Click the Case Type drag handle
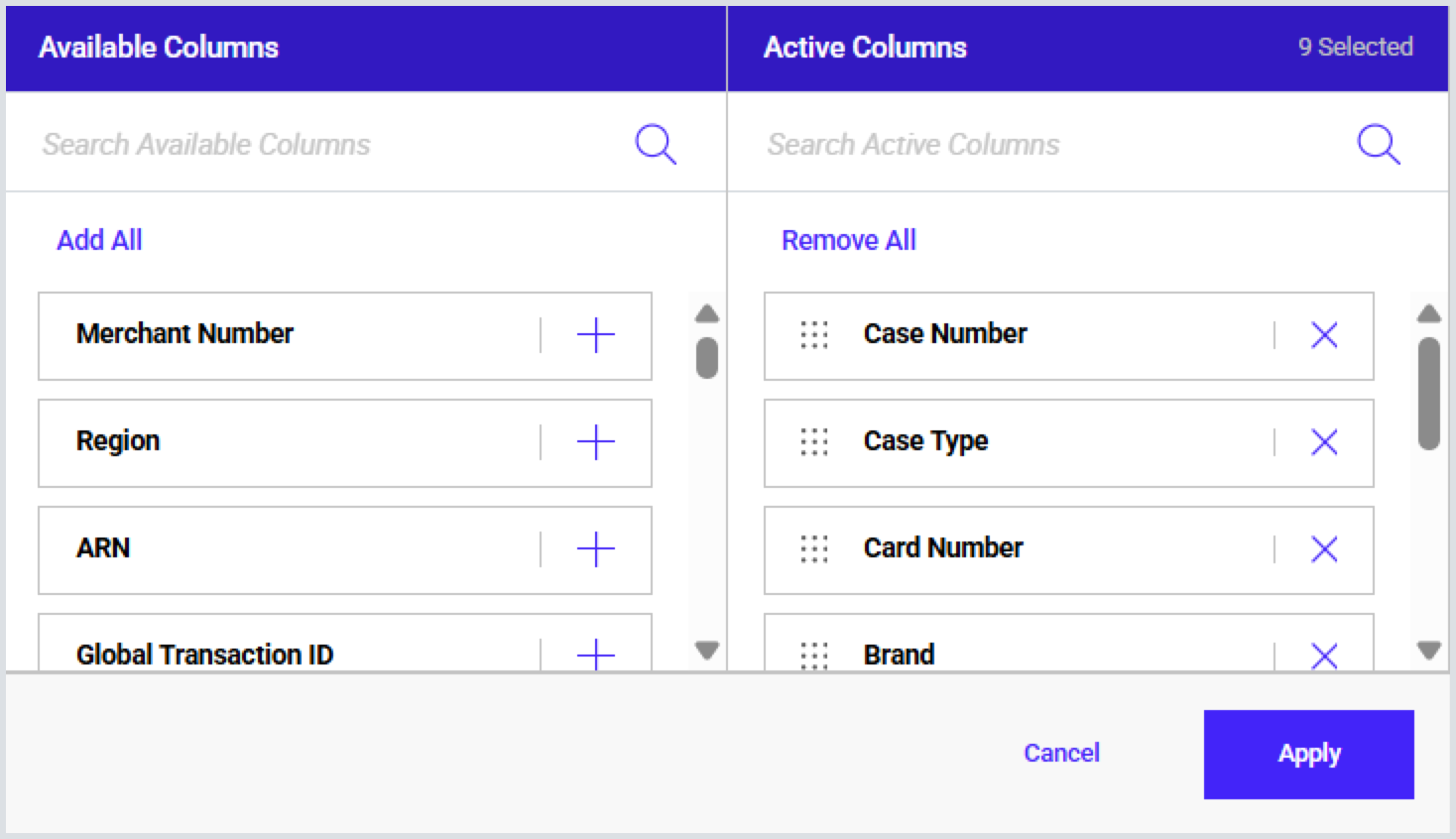Image resolution: width=1456 pixels, height=839 pixels. tap(813, 442)
